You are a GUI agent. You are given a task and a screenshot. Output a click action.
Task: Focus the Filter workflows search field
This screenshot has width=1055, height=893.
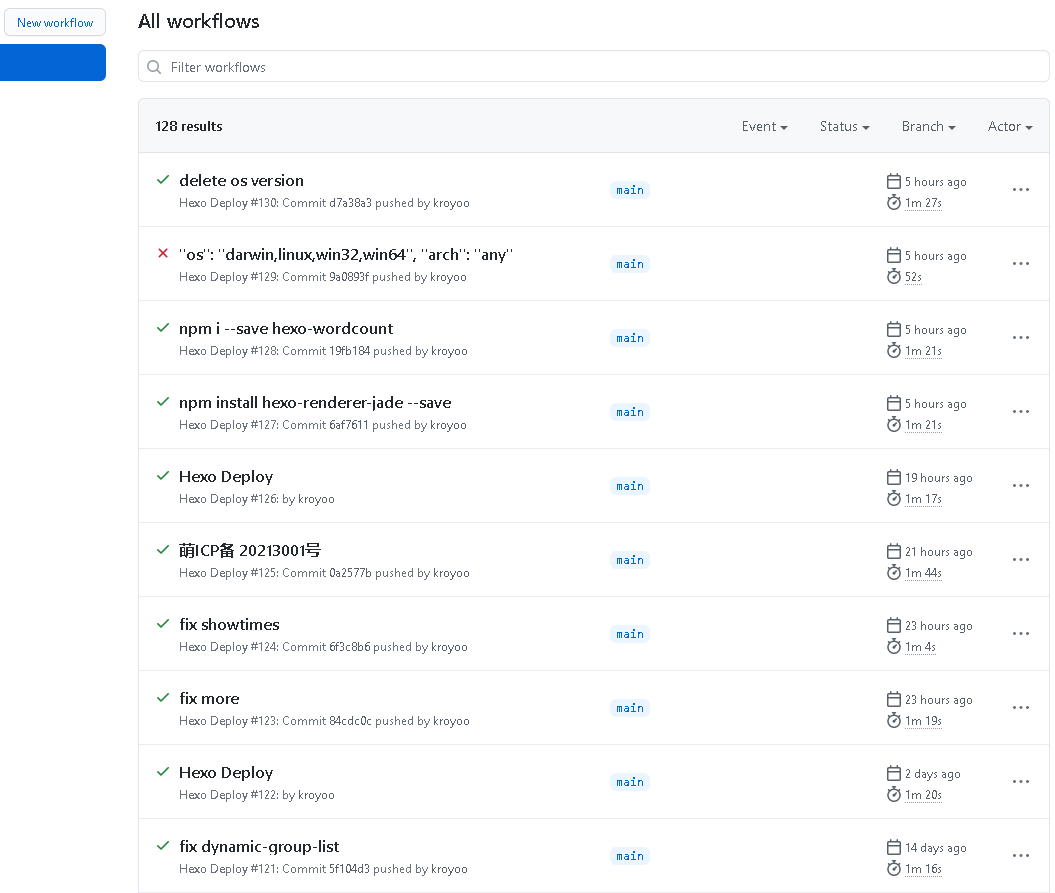[600, 67]
